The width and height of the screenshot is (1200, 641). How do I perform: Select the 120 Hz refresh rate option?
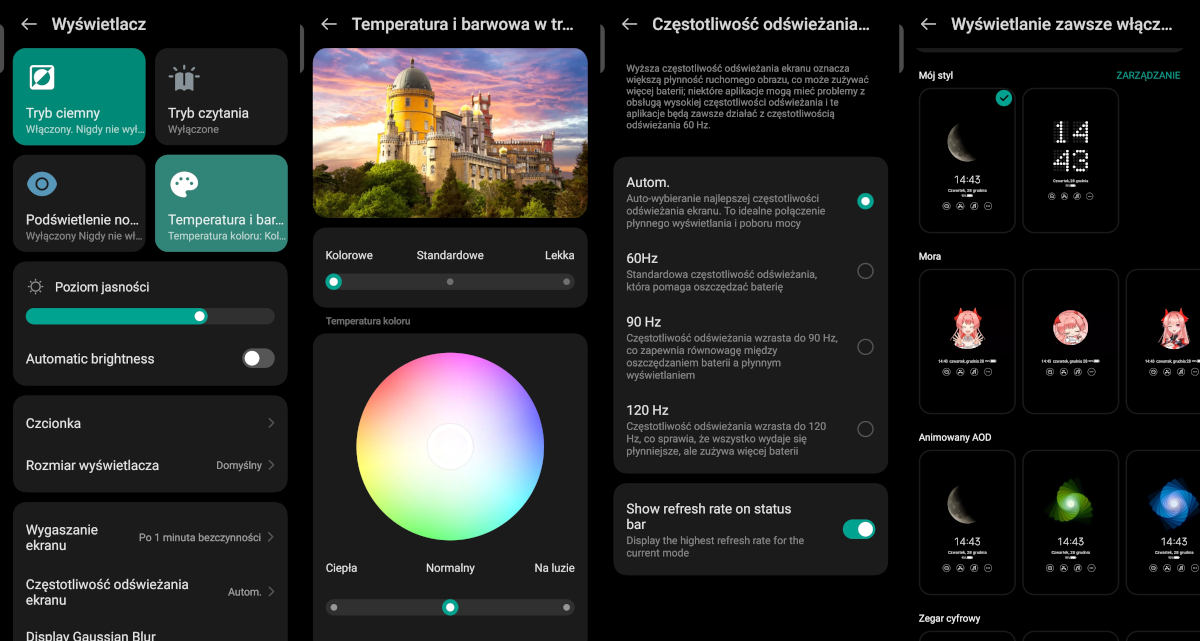[x=865, y=429]
